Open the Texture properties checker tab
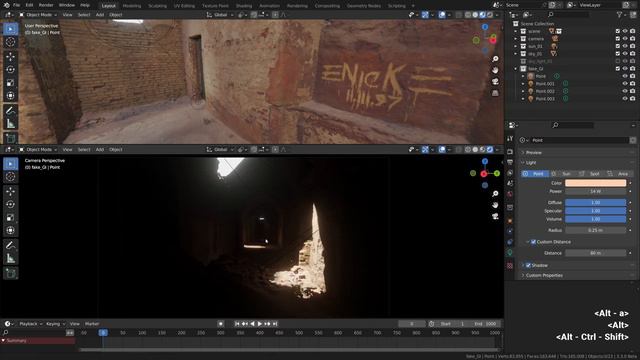The width and height of the screenshot is (640, 360). [x=510, y=266]
